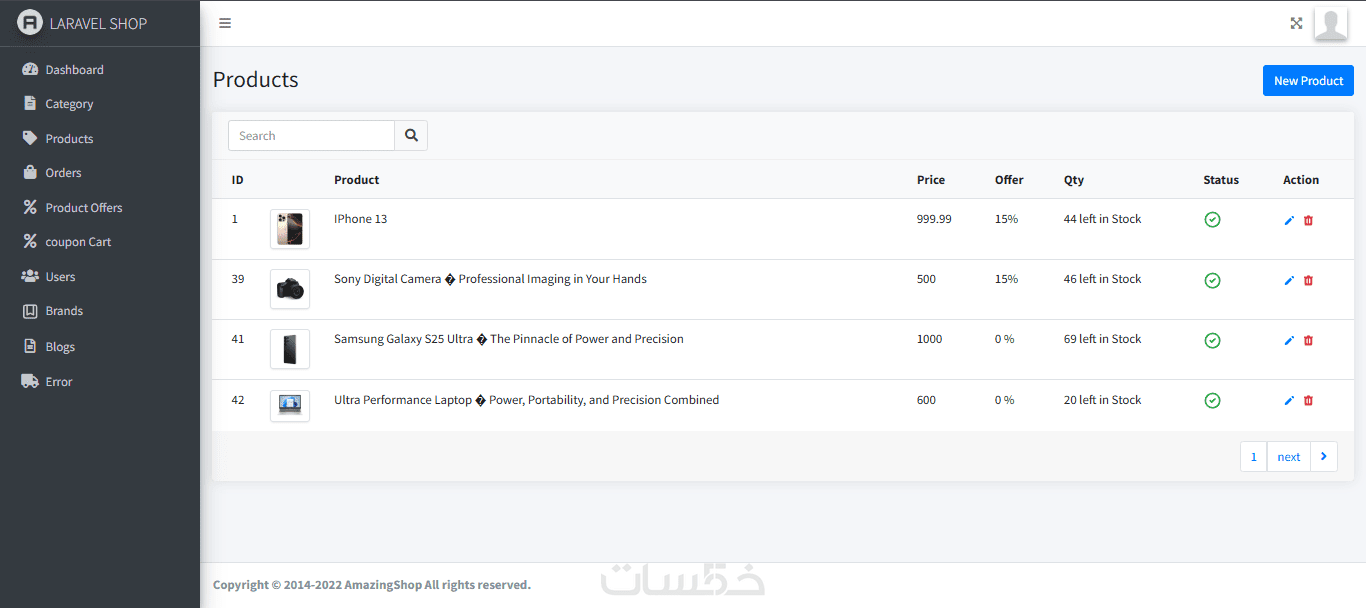Click the search magnifier button

(411, 136)
